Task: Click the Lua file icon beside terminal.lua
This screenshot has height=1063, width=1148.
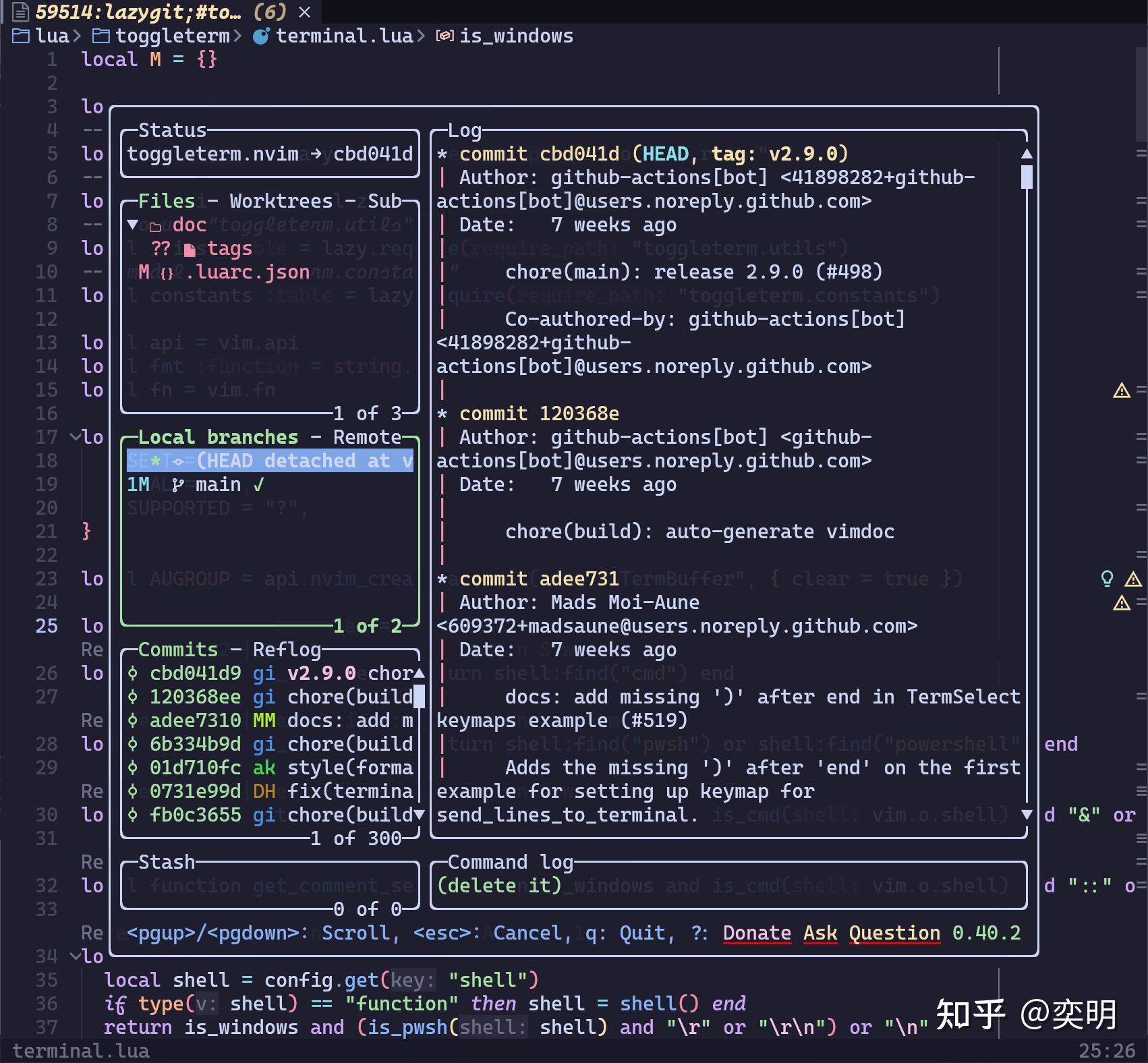Action: [262, 35]
